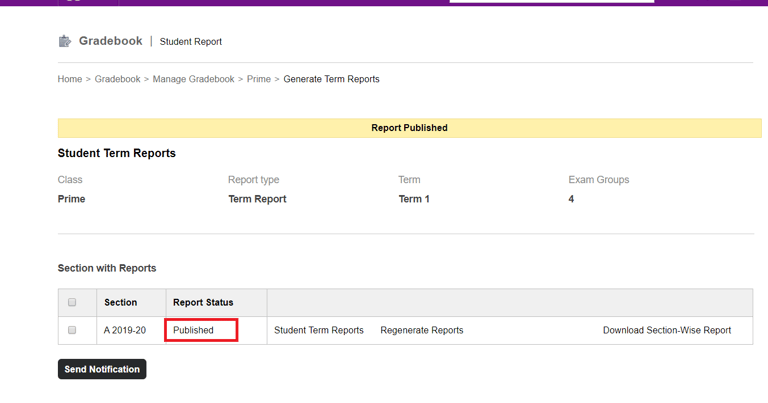Screen dimensions: 768x403
Task: Click the Student Report subtitle
Action: (x=191, y=42)
